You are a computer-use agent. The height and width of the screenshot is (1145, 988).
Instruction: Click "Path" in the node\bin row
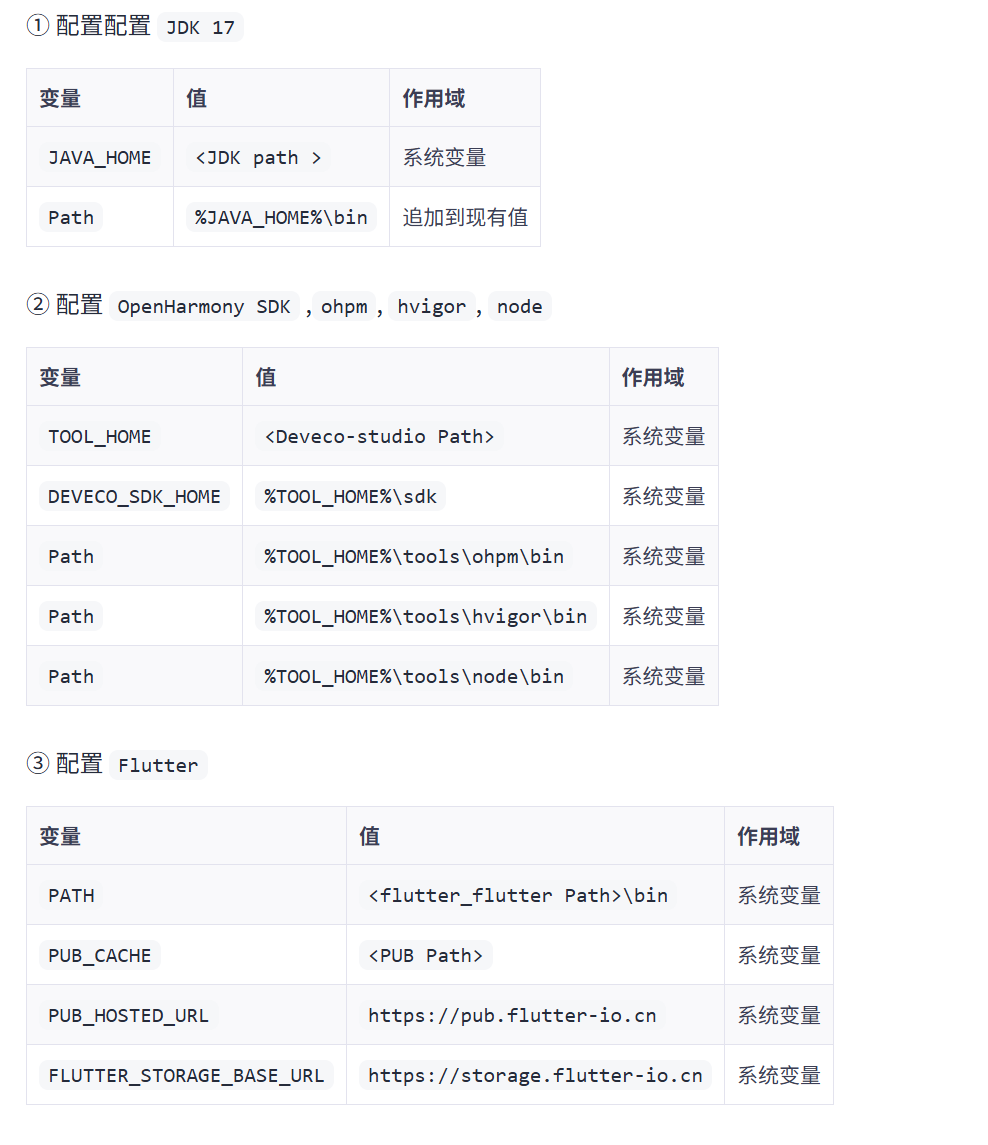tap(71, 676)
